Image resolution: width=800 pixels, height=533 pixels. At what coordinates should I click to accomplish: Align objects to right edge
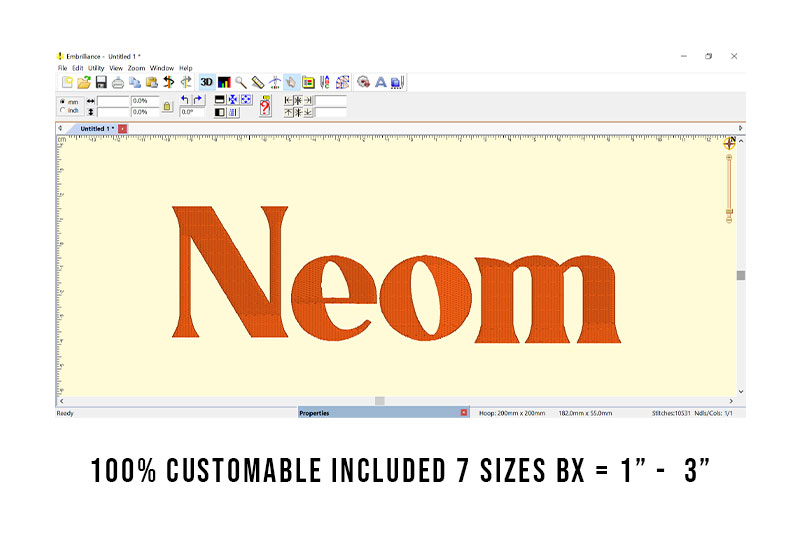tap(308, 100)
